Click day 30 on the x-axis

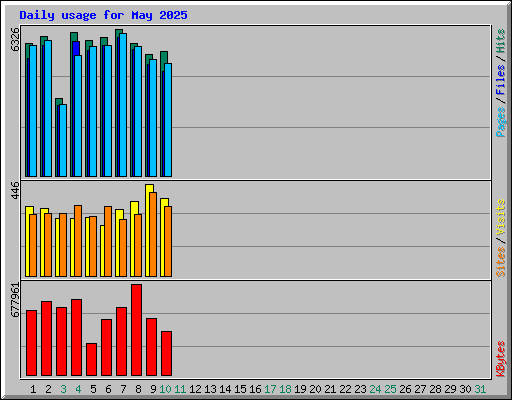click(x=465, y=389)
